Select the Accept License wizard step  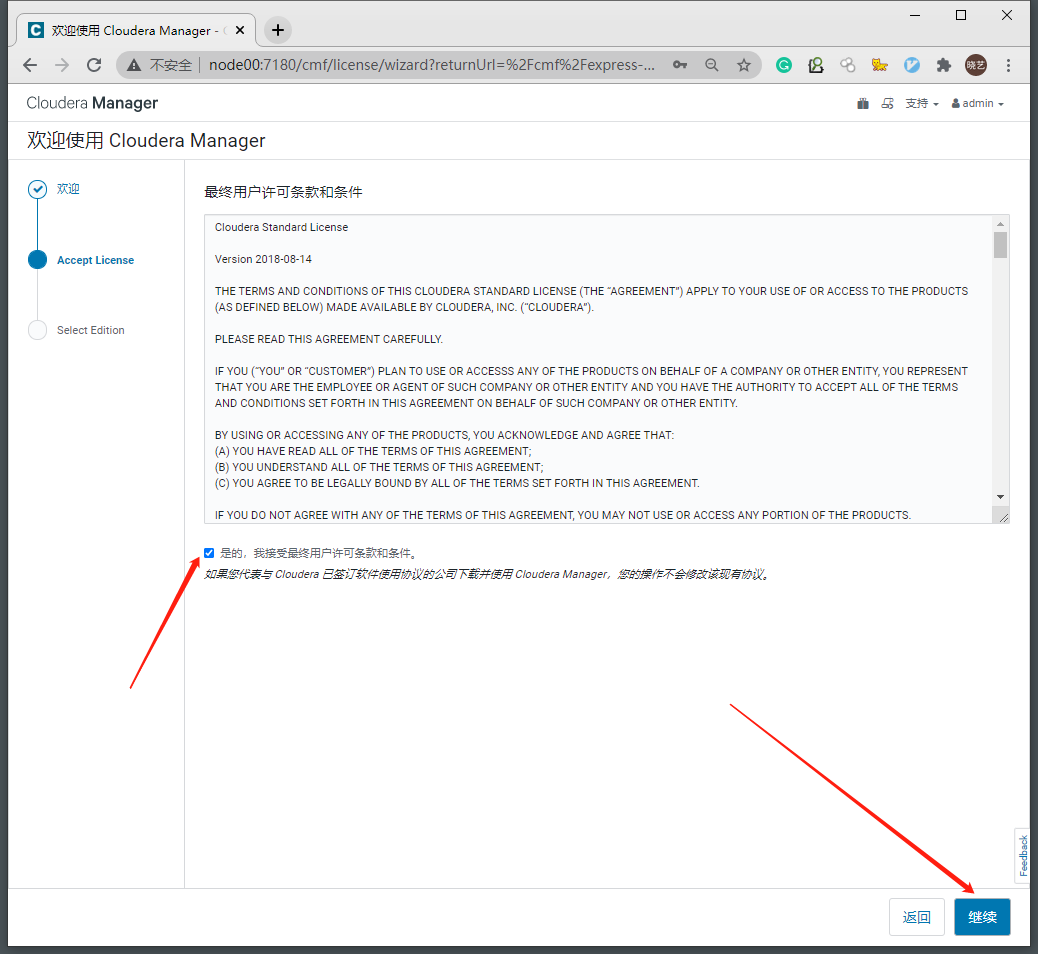(x=95, y=260)
